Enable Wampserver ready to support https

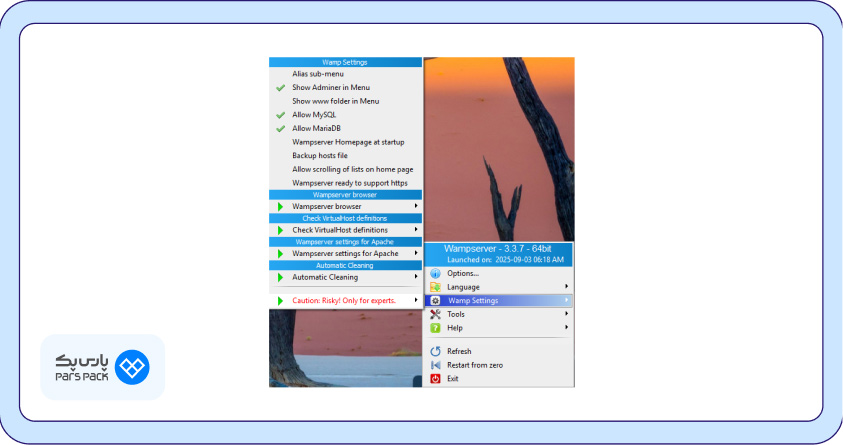[x=345, y=183]
